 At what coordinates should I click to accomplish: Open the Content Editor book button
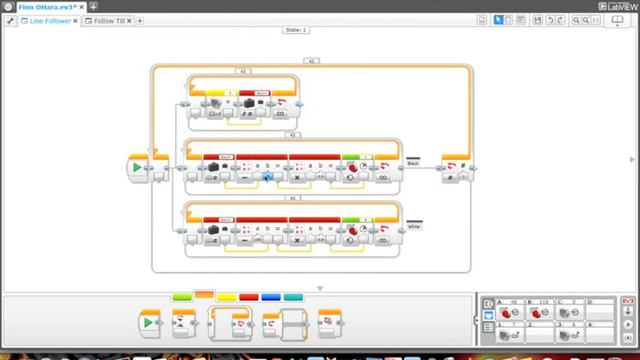617,20
